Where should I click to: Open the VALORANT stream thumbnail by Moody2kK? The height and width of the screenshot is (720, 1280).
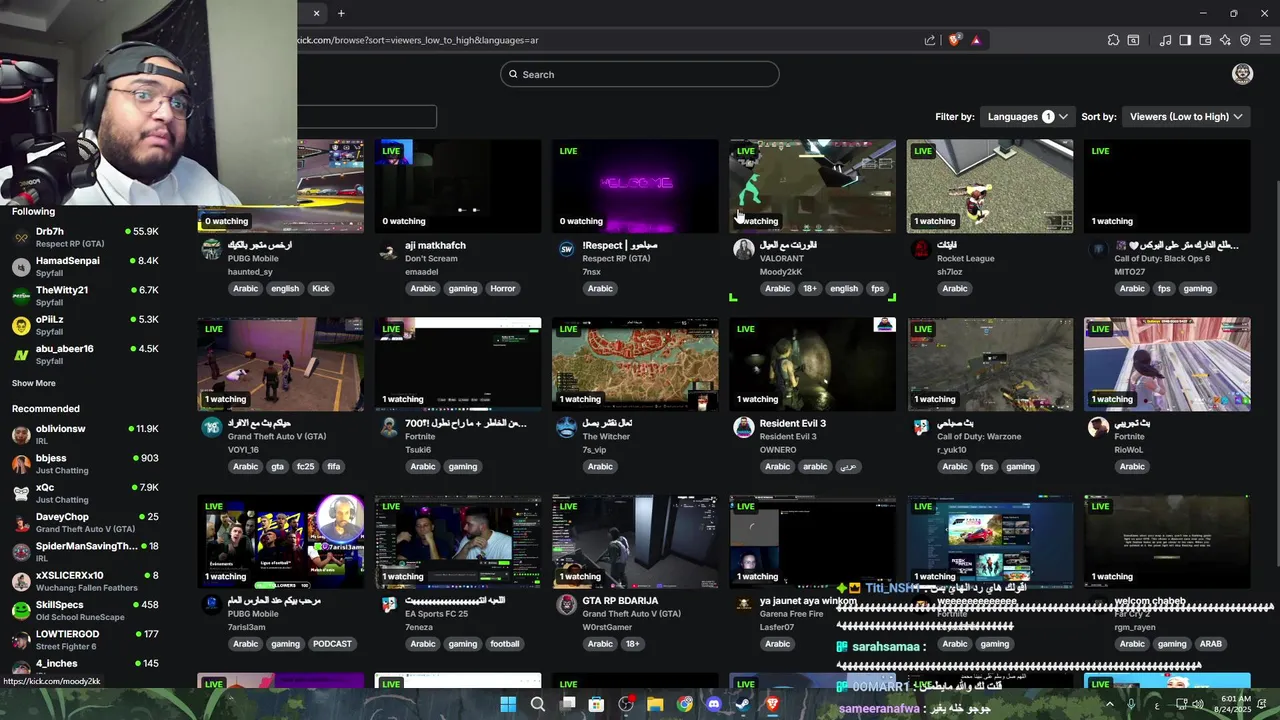[812, 186]
